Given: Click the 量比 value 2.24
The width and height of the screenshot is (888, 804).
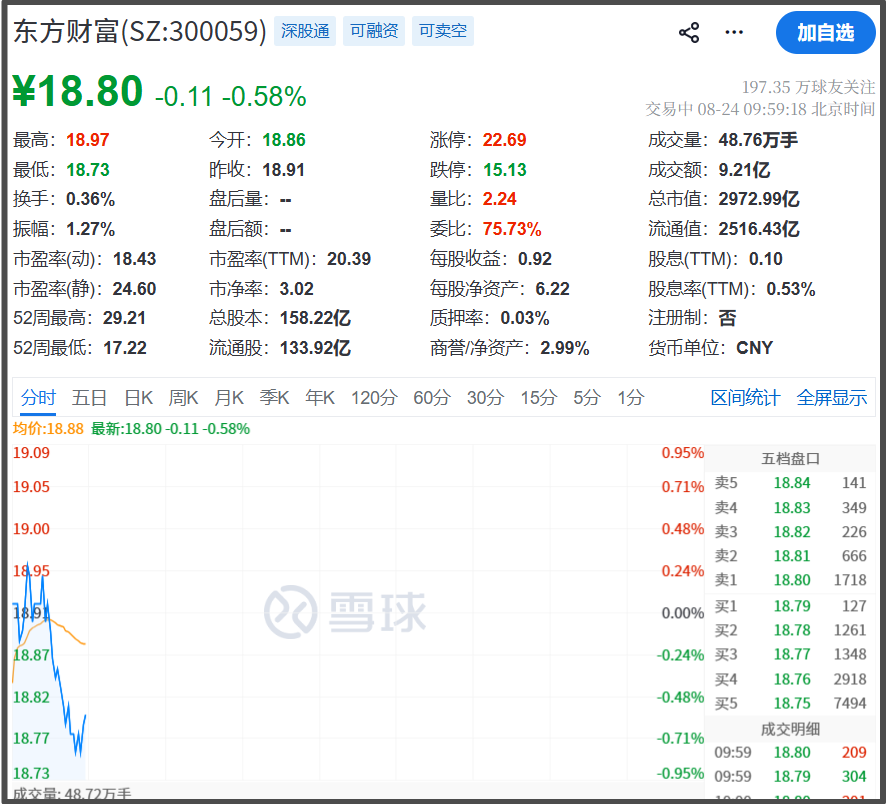Looking at the screenshot, I should (500, 199).
